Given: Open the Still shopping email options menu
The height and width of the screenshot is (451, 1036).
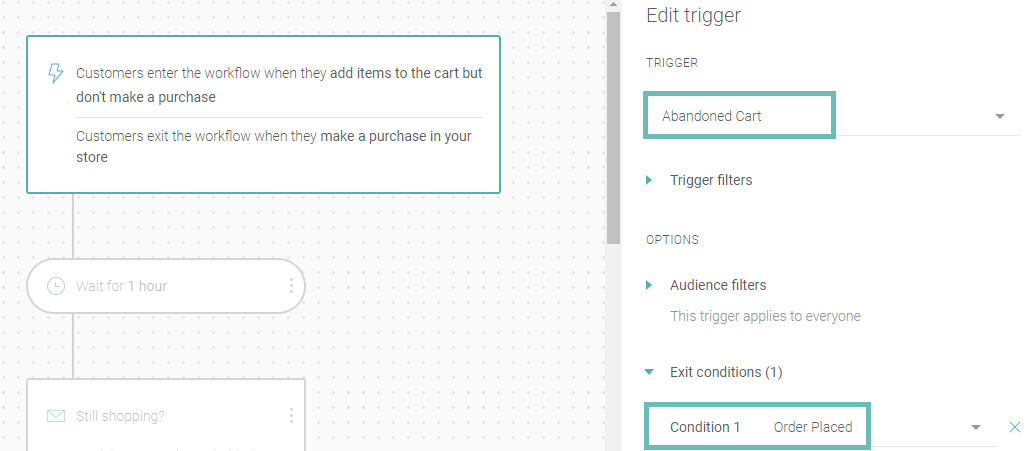Looking at the screenshot, I should [291, 416].
